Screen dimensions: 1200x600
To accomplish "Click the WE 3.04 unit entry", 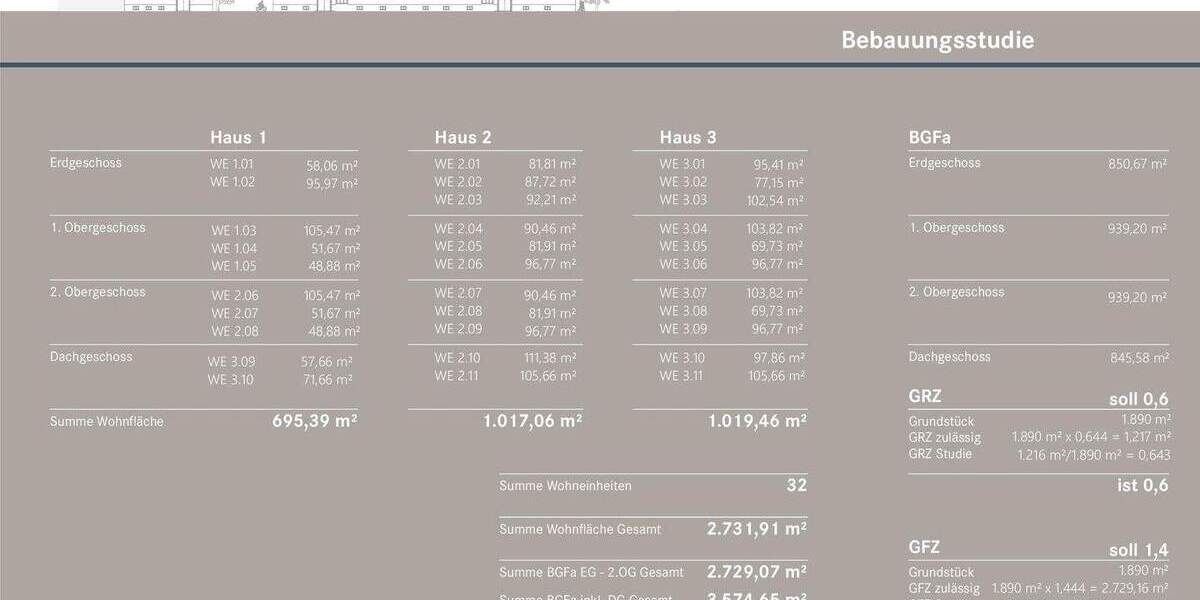I will click(x=683, y=229).
